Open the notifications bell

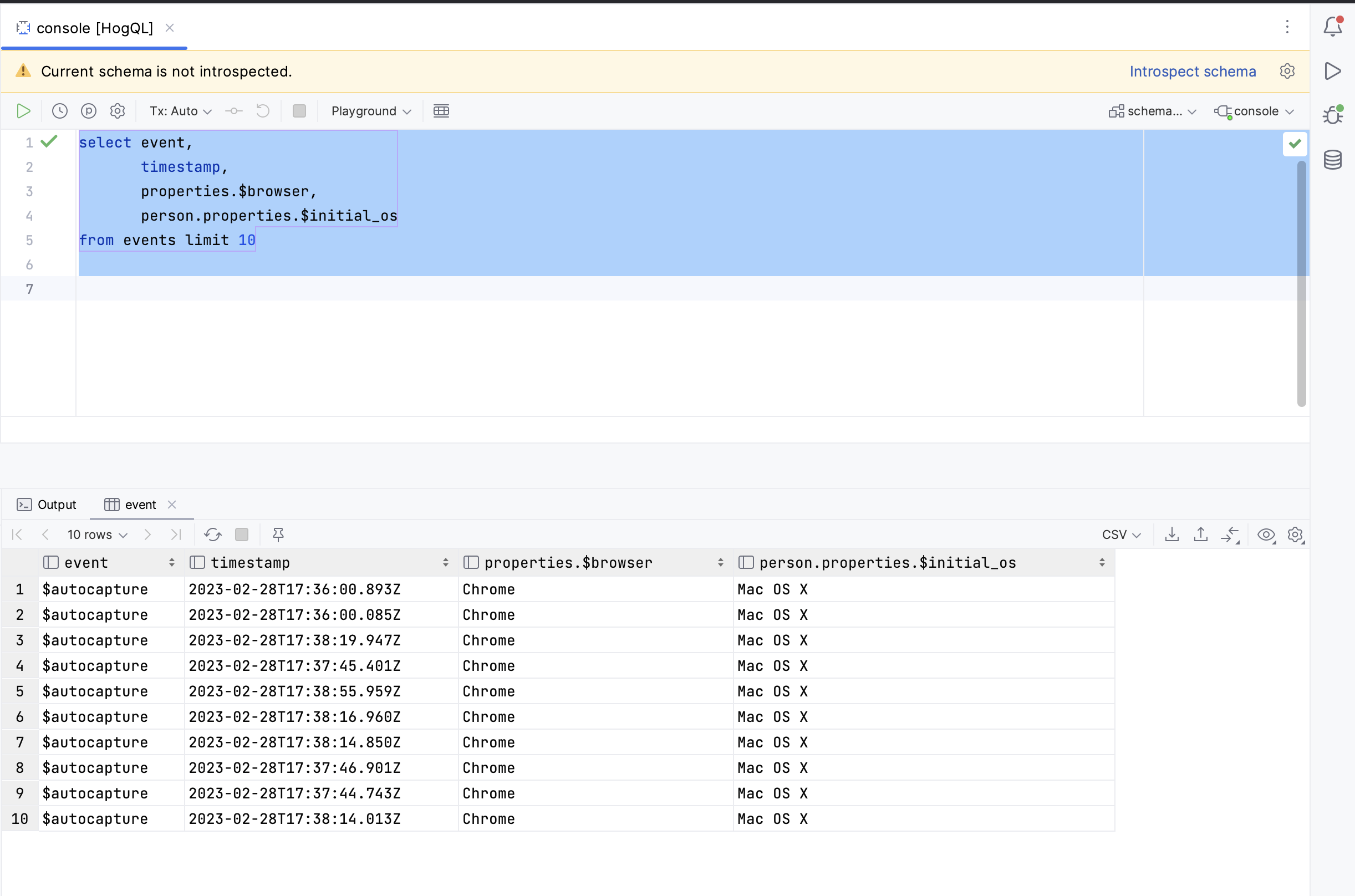tap(1333, 27)
